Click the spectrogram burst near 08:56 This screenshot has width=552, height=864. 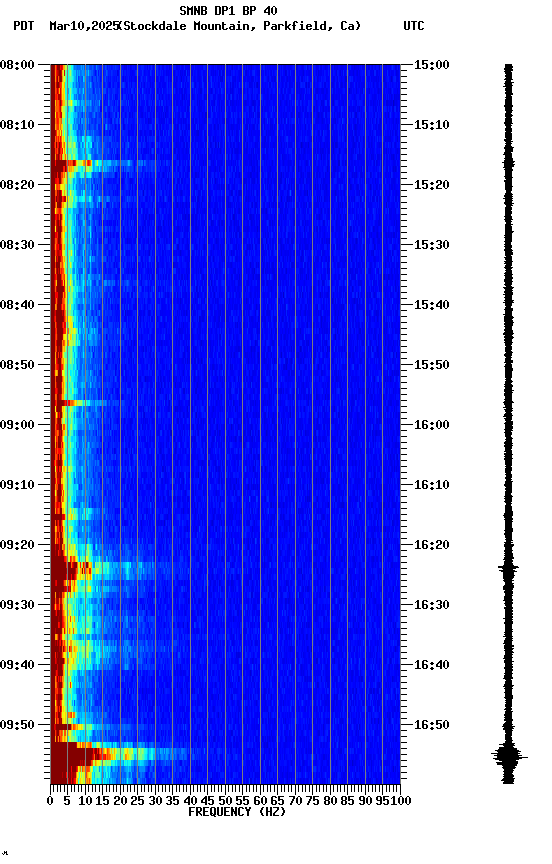[x=85, y=403]
